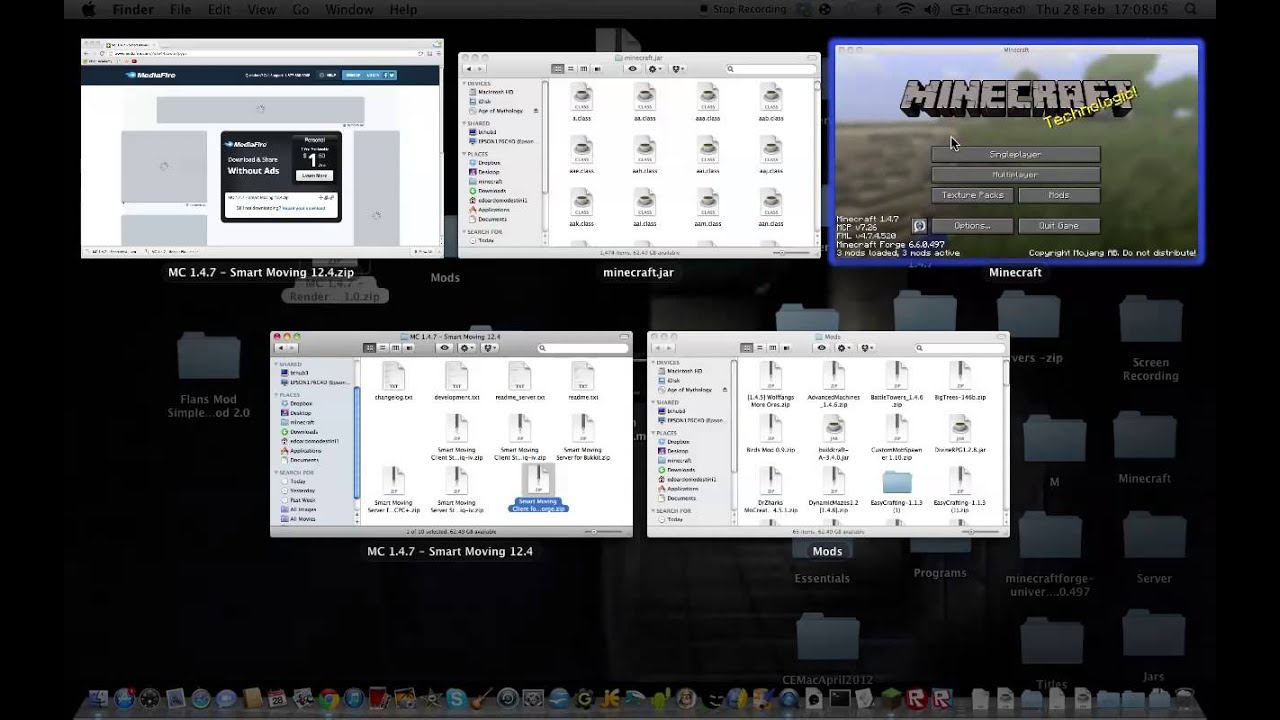
Task: Open the Go menu
Action: [301, 10]
